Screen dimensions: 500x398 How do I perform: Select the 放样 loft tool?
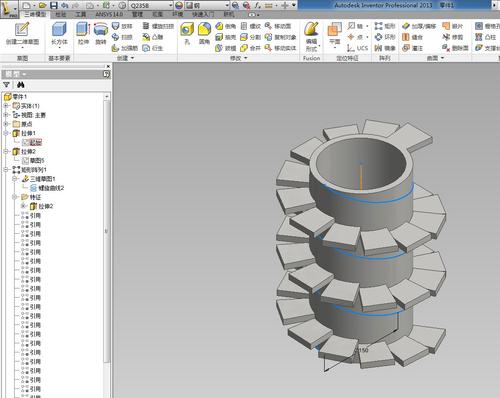(x=122, y=26)
